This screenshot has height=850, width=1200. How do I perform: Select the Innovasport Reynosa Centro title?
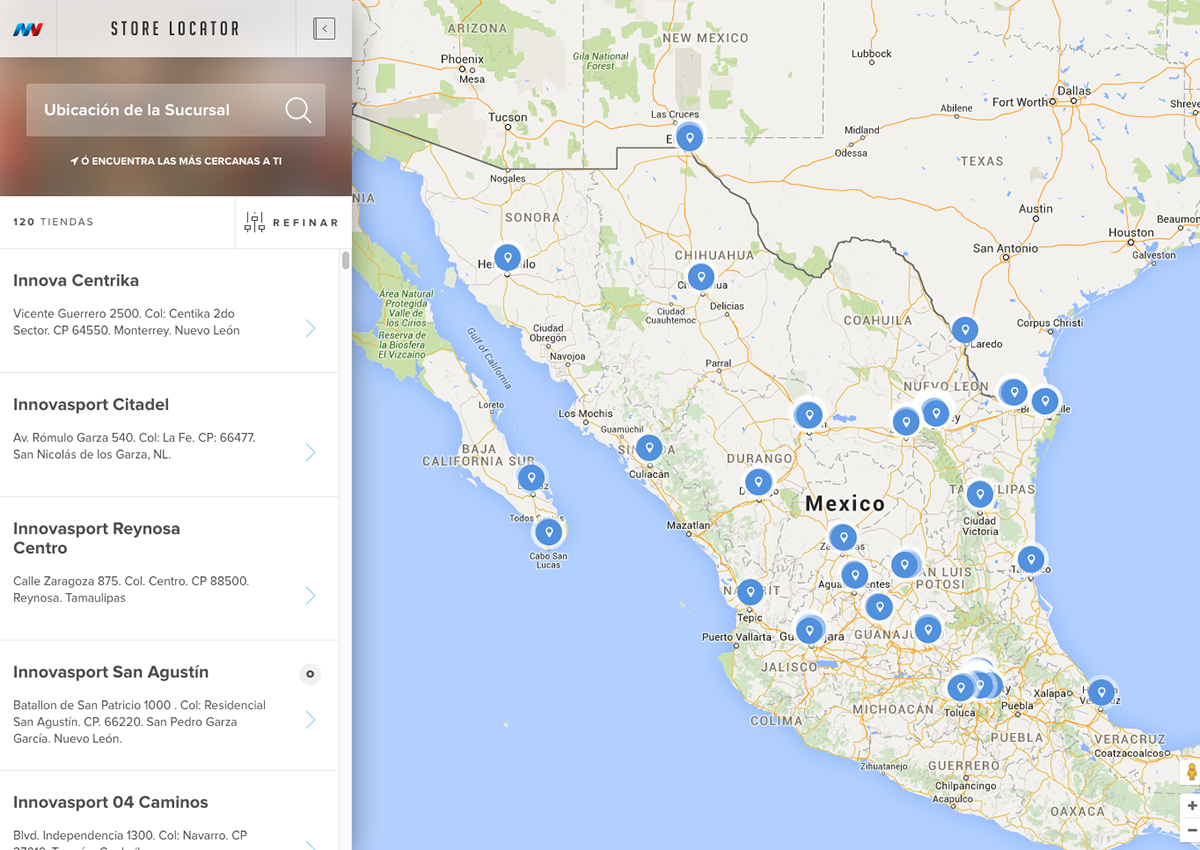97,538
